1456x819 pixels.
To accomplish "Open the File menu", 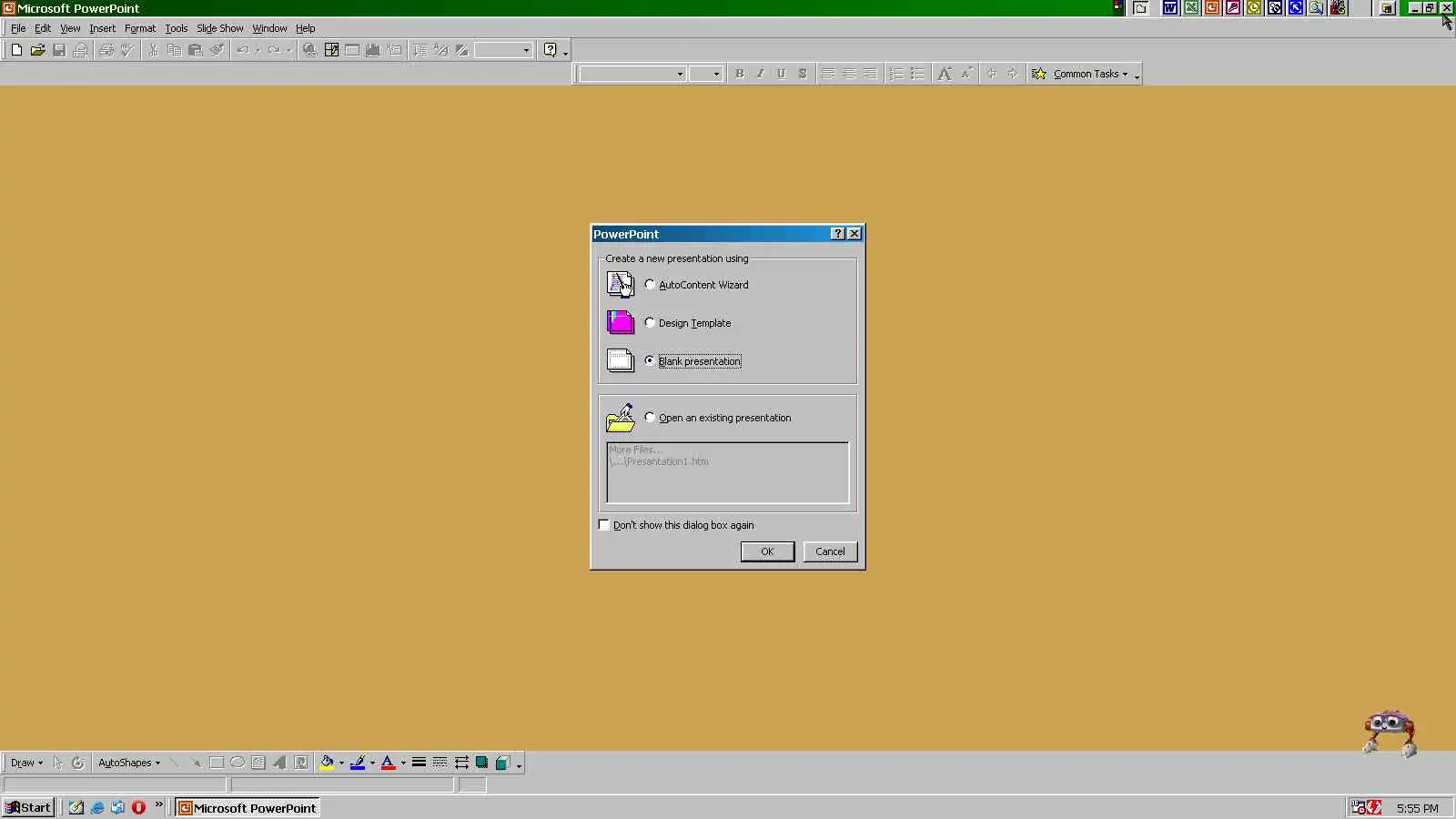I will pos(18,28).
